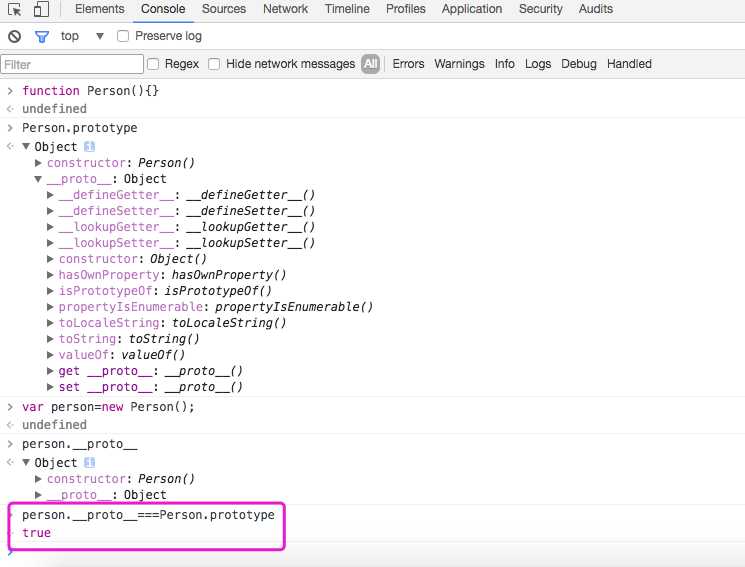Enable the Regex checkbox
Screen dimensions: 745x567
(x=153, y=64)
